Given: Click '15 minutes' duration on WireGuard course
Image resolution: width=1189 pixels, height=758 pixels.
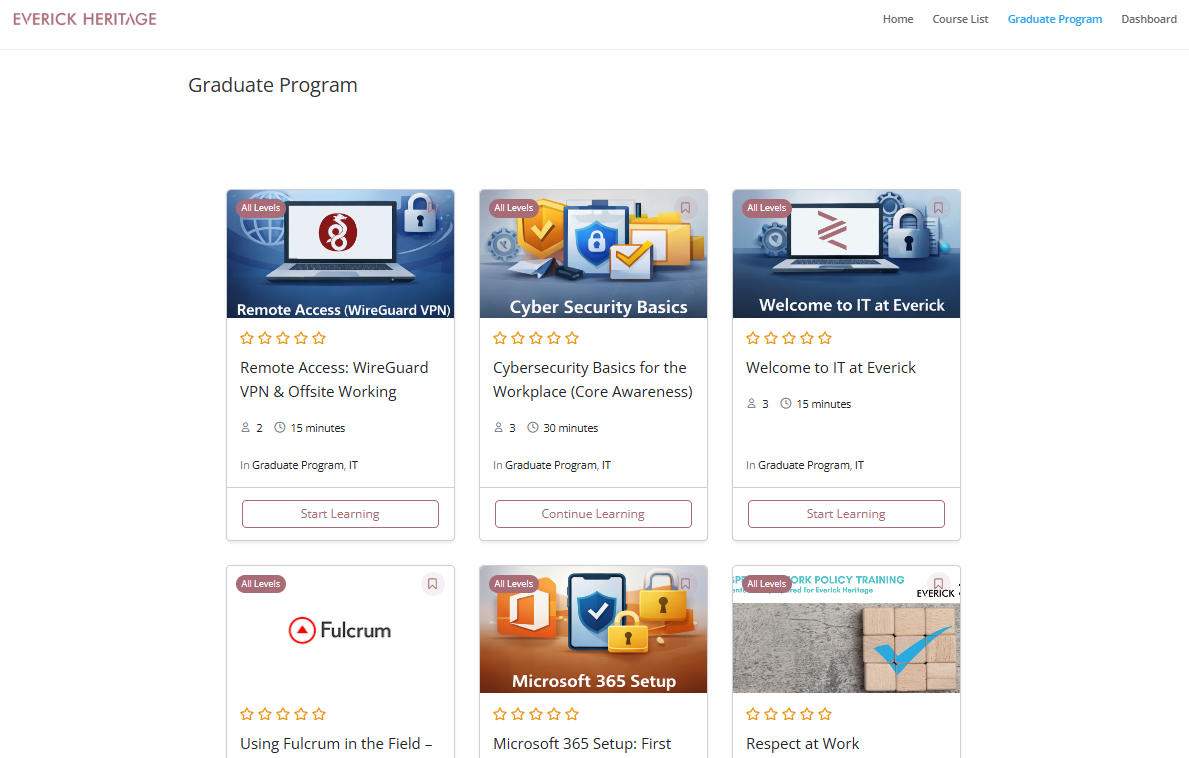Looking at the screenshot, I should tap(318, 428).
